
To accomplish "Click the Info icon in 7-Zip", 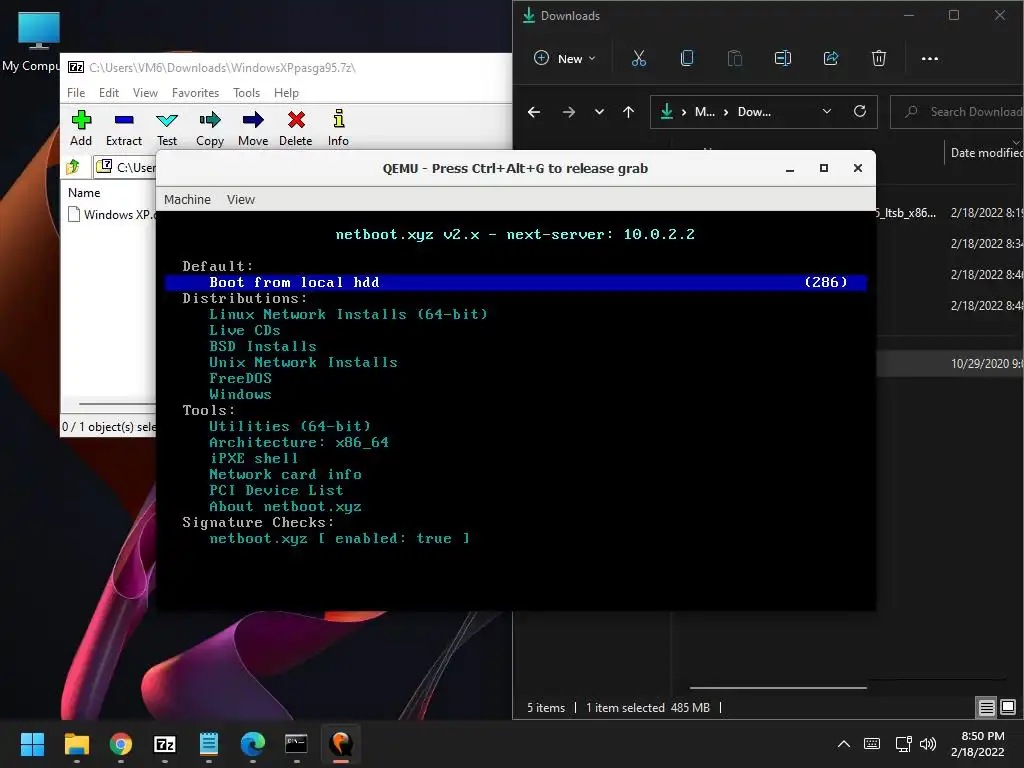I will [x=338, y=128].
